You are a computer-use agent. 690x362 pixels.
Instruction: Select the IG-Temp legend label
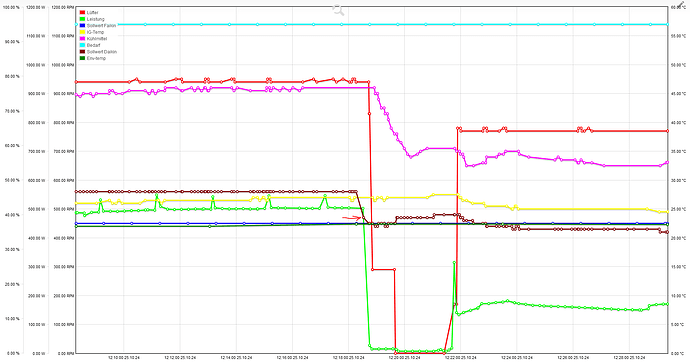point(95,32)
